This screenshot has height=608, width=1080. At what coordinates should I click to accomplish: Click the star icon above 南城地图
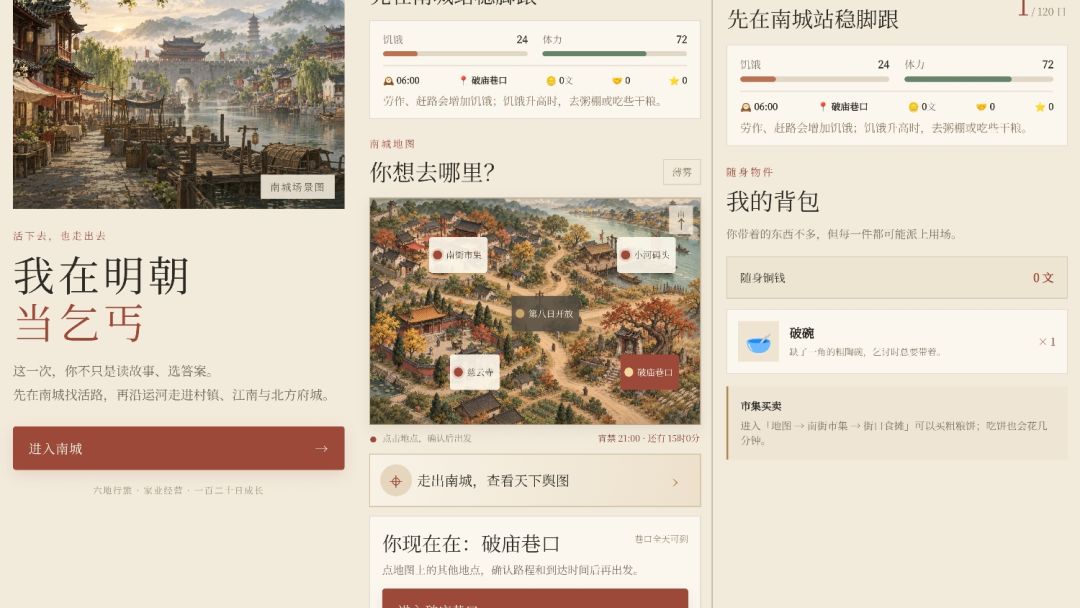(x=674, y=81)
